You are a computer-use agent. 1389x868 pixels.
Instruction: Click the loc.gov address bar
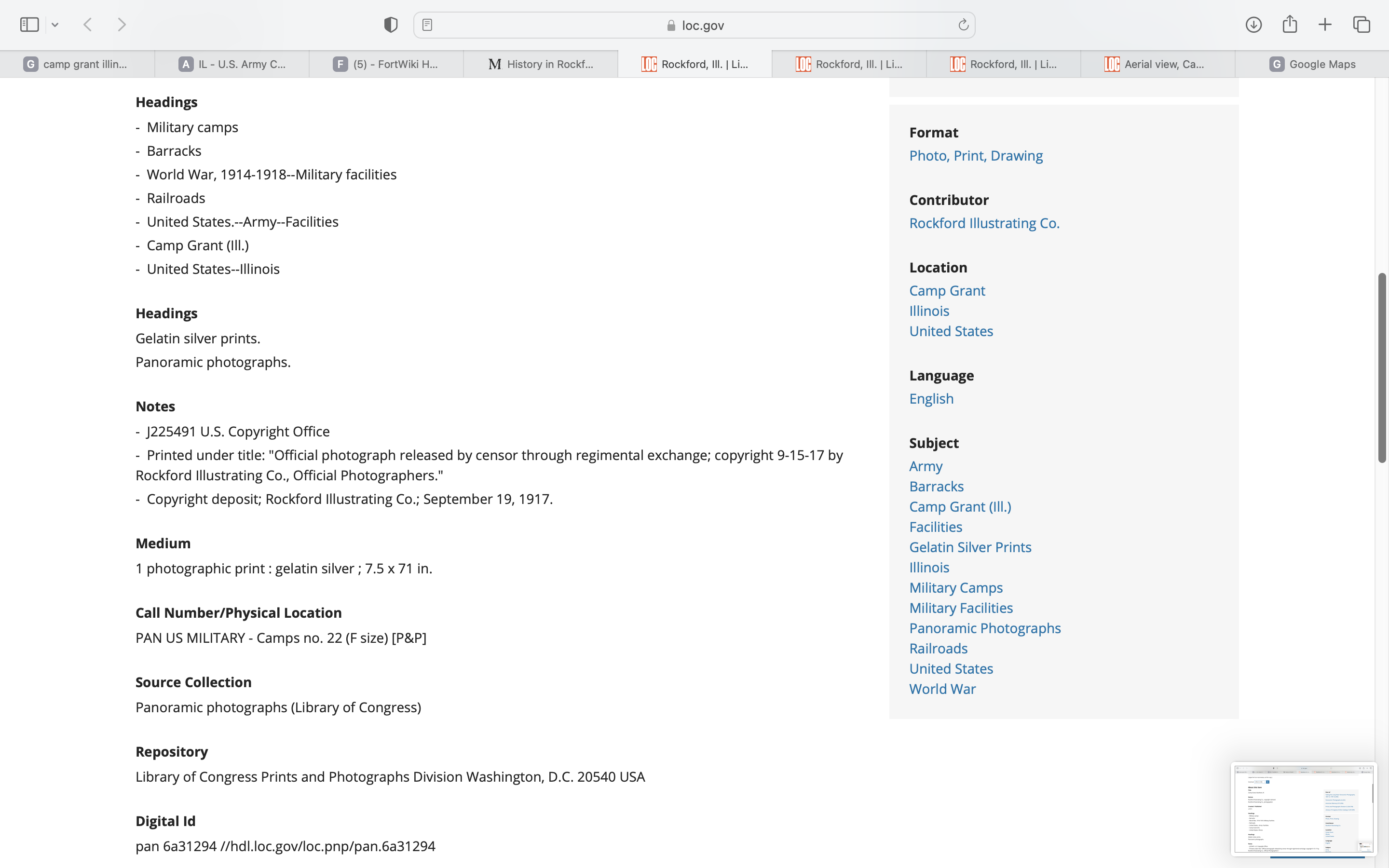[x=694, y=25]
